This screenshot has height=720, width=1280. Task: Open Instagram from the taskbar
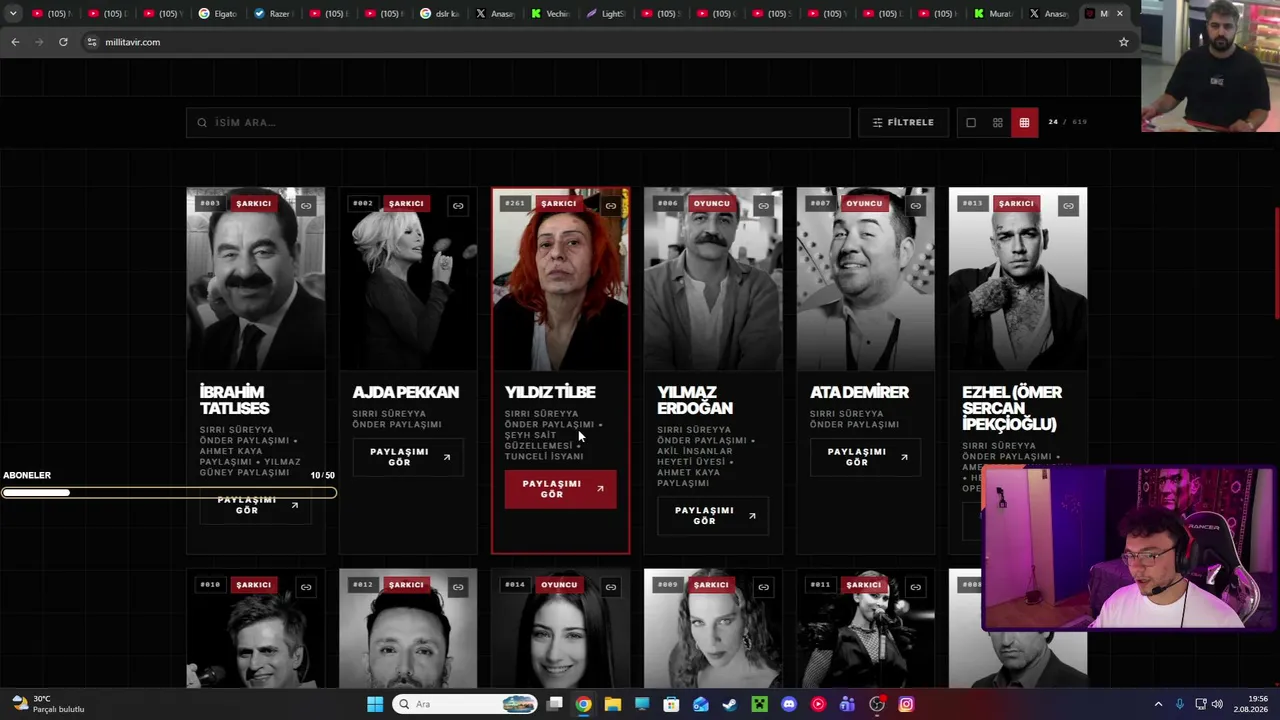point(906,704)
